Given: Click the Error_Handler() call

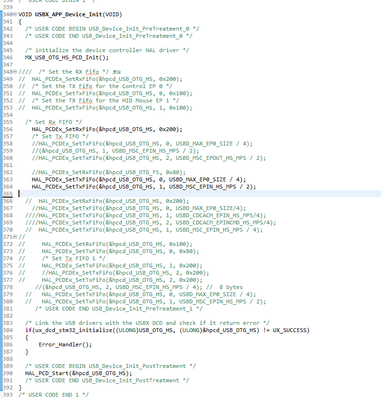Looking at the screenshot, I should [65, 345].
